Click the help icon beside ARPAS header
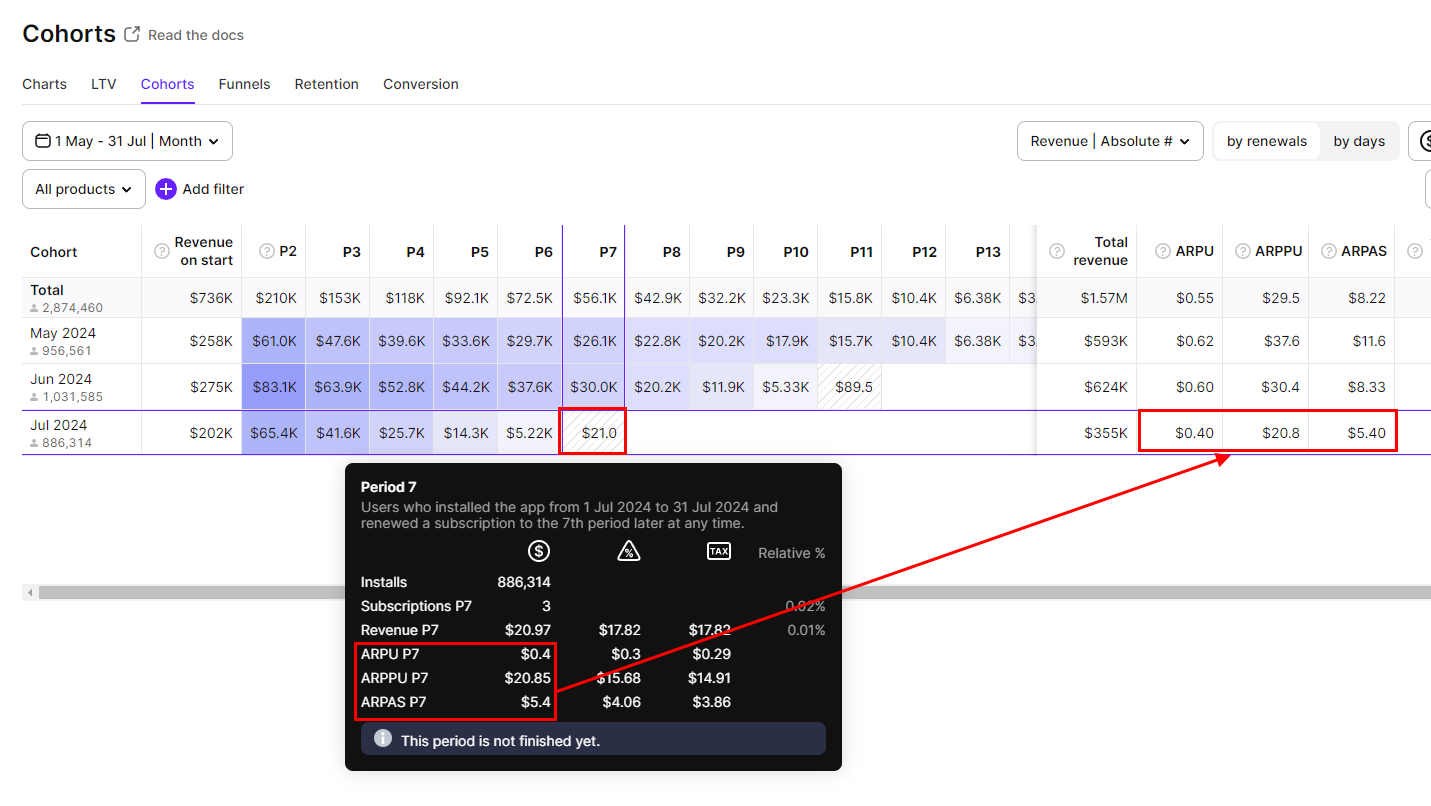Viewport: 1431px width, 806px height. pos(1329,251)
